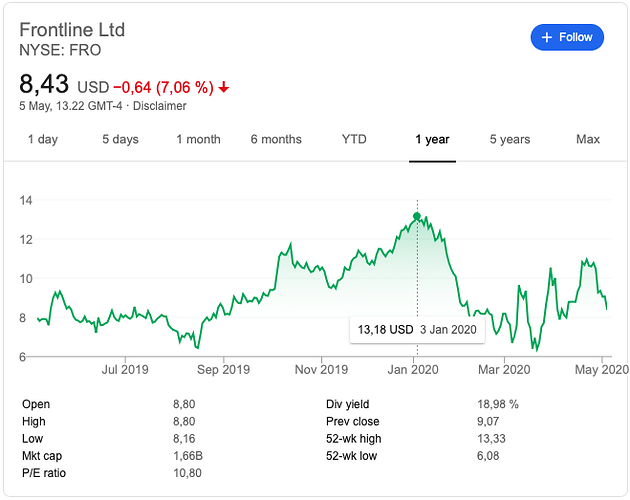This screenshot has height=500, width=630.
Task: Click the plus icon inside Follow
Action: click(x=546, y=37)
